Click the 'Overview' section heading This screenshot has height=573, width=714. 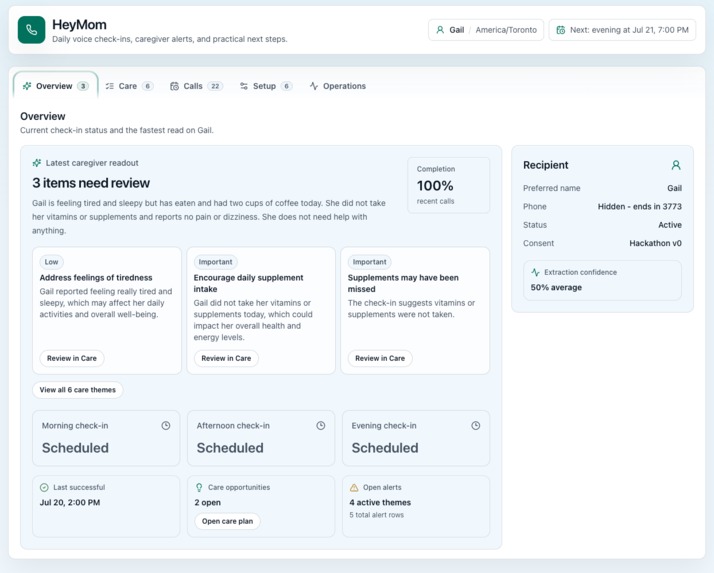click(43, 116)
